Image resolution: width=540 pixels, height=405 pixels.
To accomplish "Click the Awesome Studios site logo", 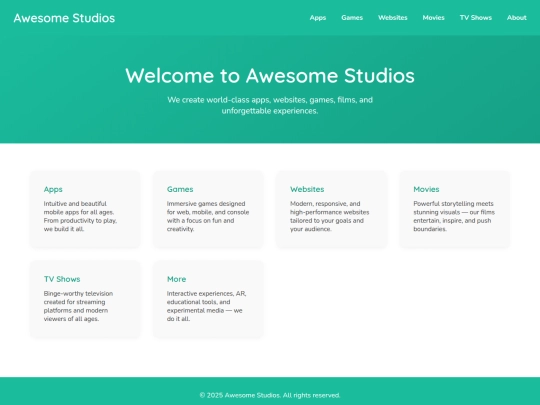I will [64, 18].
